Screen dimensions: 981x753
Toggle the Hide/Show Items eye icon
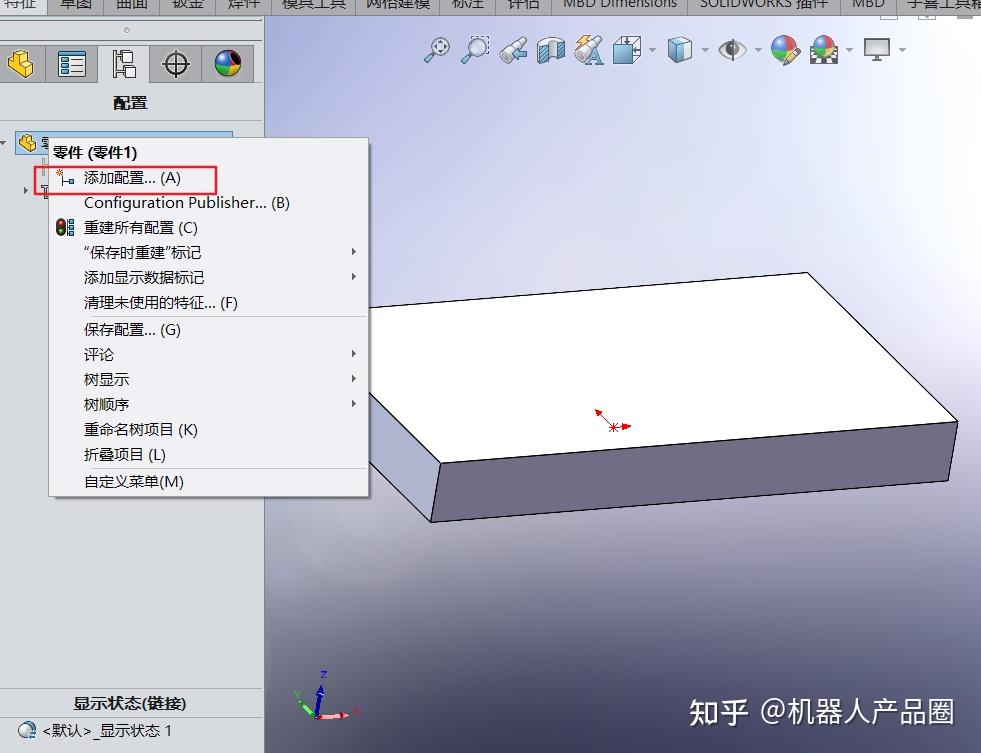(x=733, y=51)
